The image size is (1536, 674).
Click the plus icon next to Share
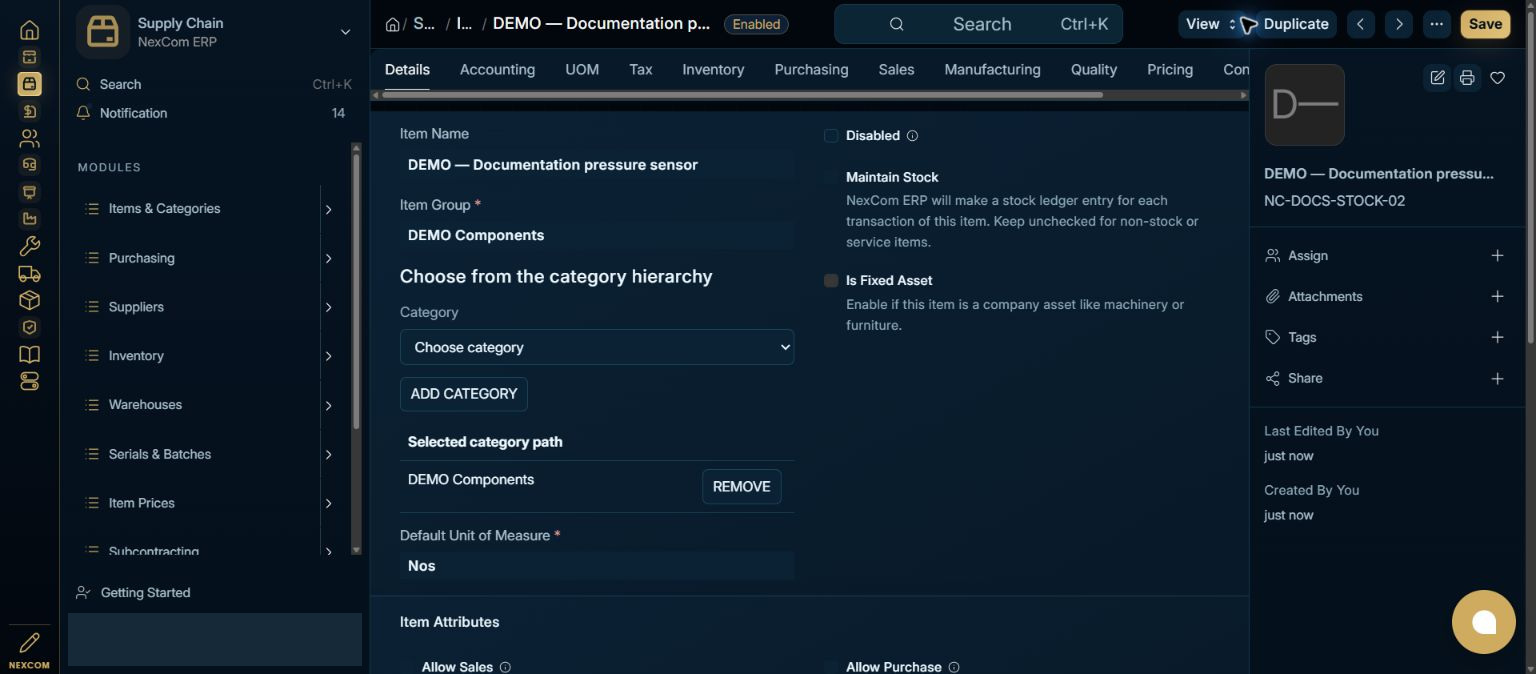1497,379
